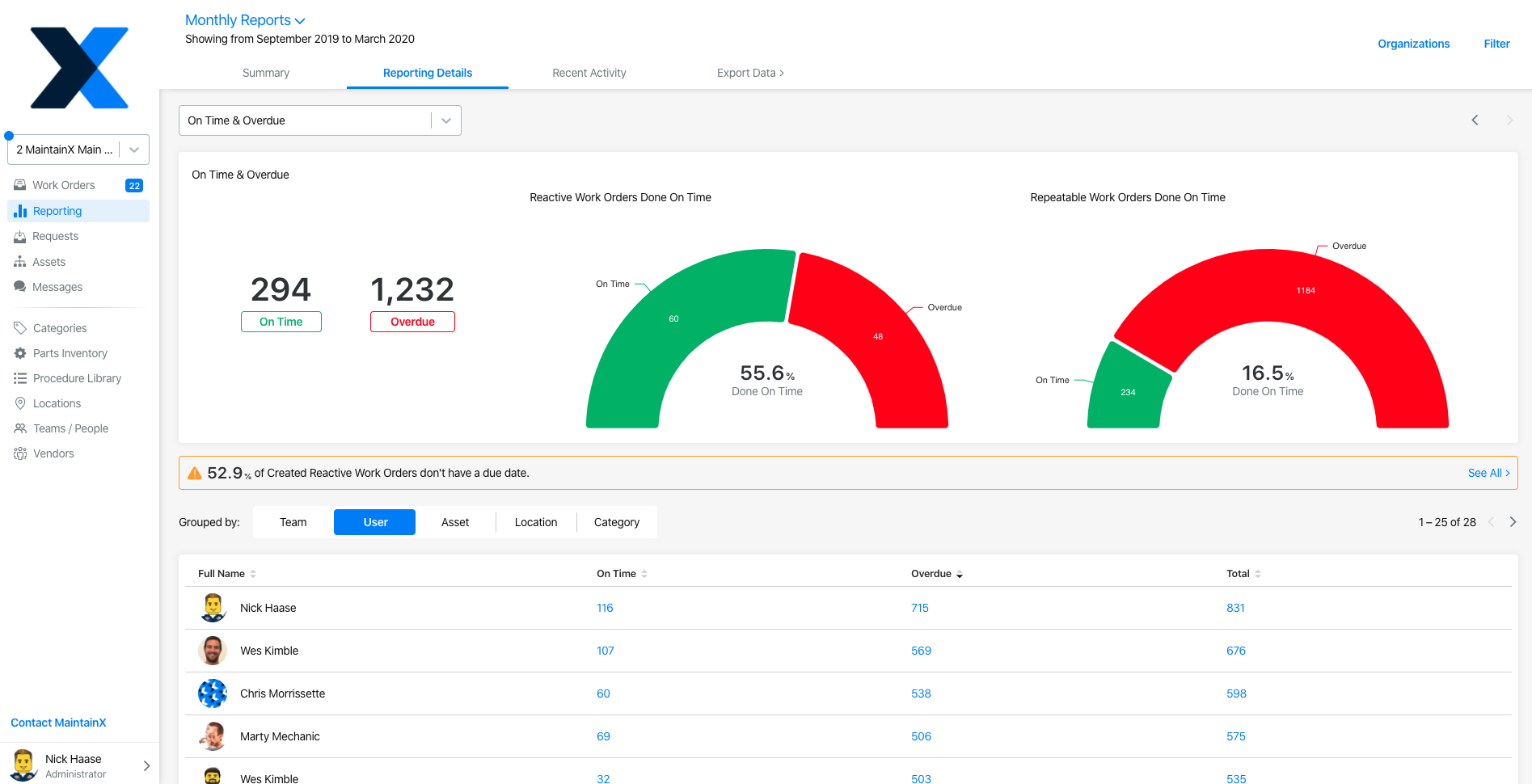Screen dimensions: 1532x784
Task: Open Parts Inventory gear icon
Action: pos(20,353)
